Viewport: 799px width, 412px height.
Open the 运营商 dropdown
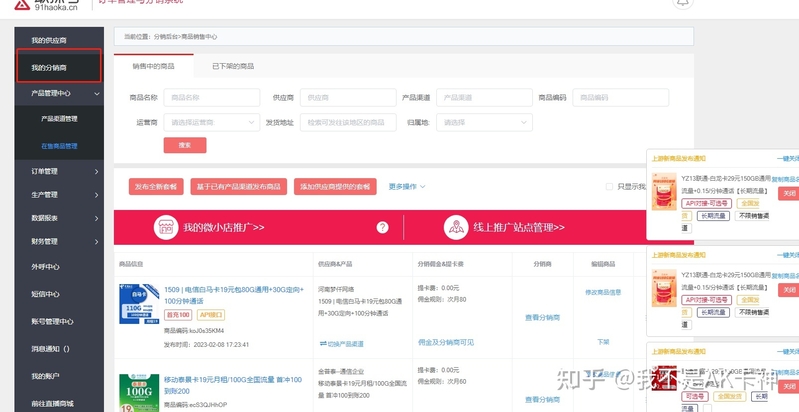[211, 122]
